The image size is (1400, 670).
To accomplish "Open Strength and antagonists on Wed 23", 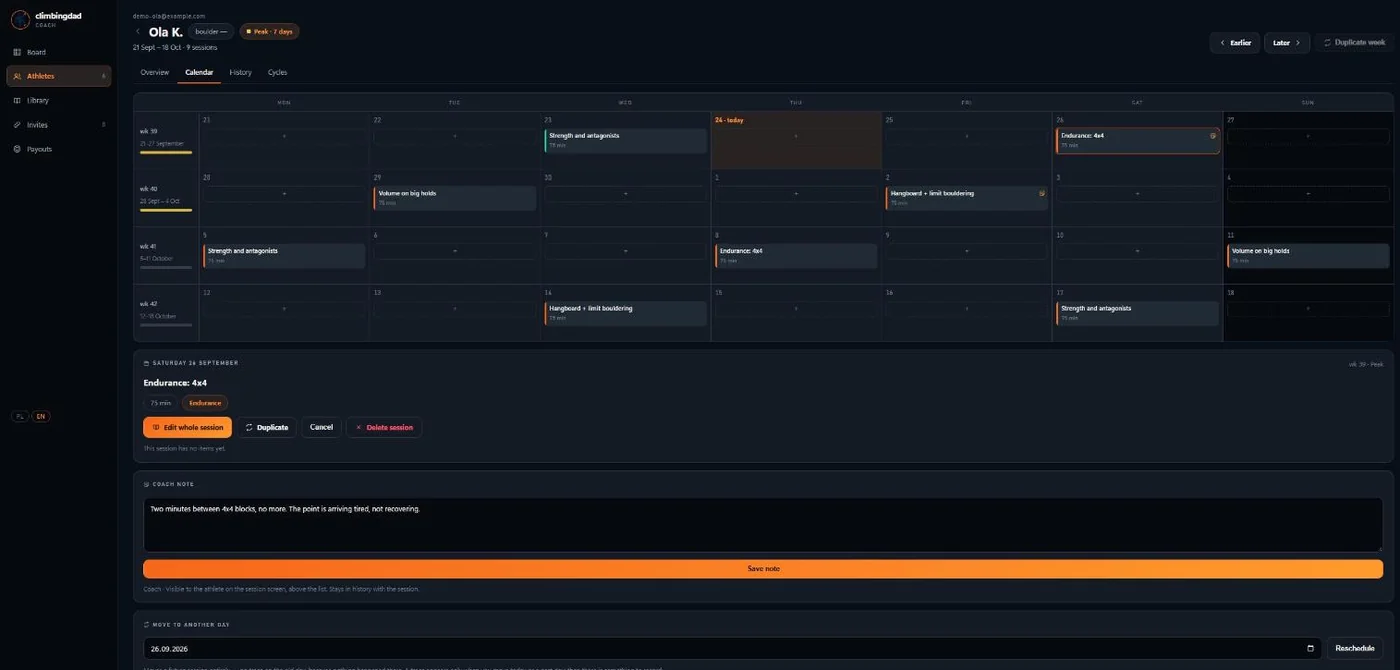I will [x=626, y=140].
